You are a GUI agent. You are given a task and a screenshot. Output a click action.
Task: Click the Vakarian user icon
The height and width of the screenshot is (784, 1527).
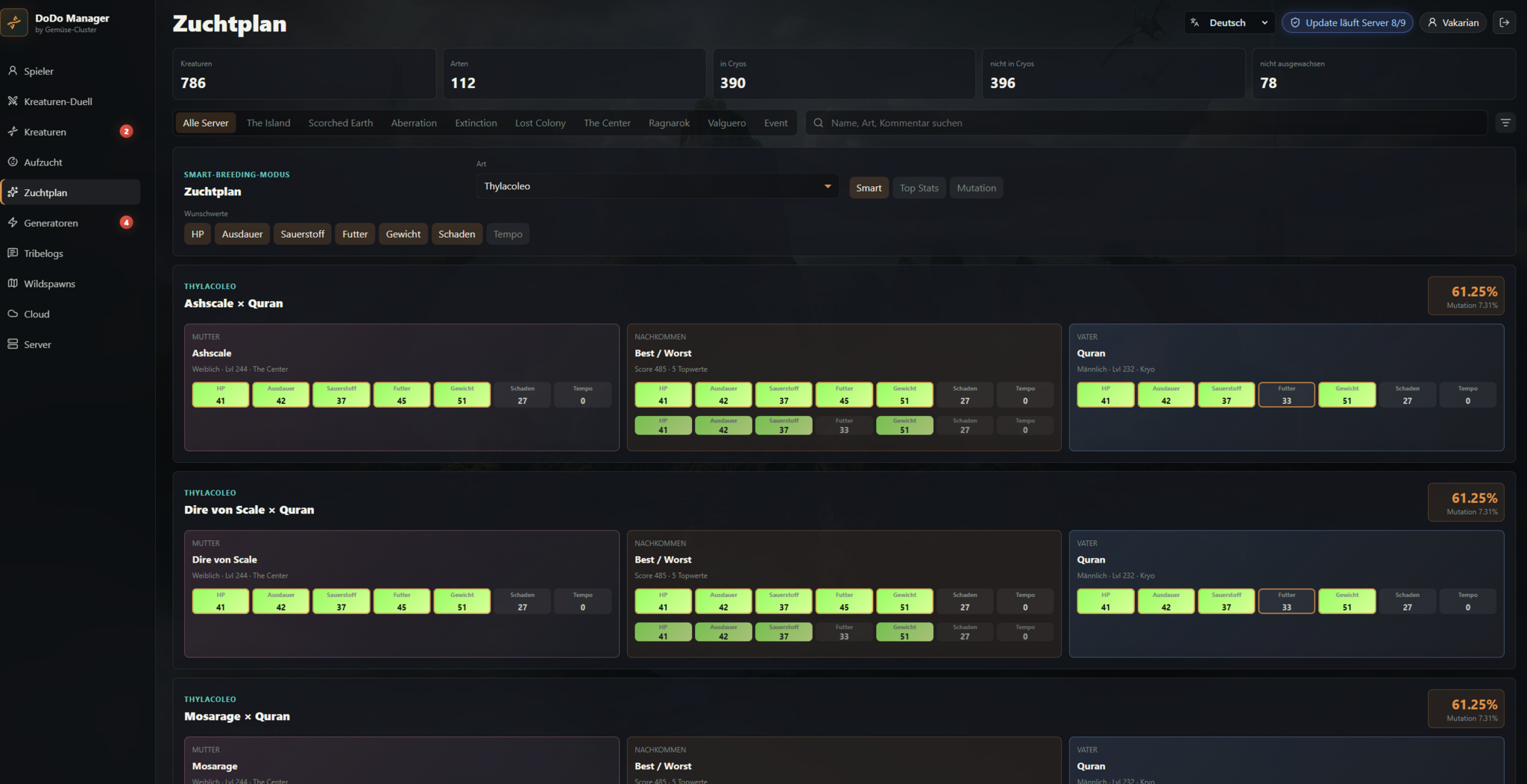(x=1432, y=22)
